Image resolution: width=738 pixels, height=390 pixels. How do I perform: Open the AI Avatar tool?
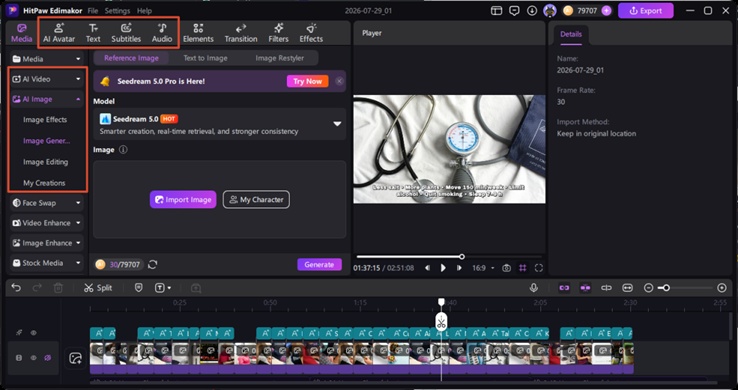pyautogui.click(x=59, y=33)
